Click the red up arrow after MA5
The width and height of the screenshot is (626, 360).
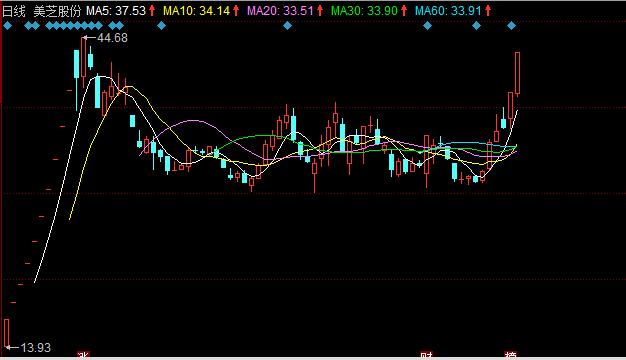(x=152, y=11)
